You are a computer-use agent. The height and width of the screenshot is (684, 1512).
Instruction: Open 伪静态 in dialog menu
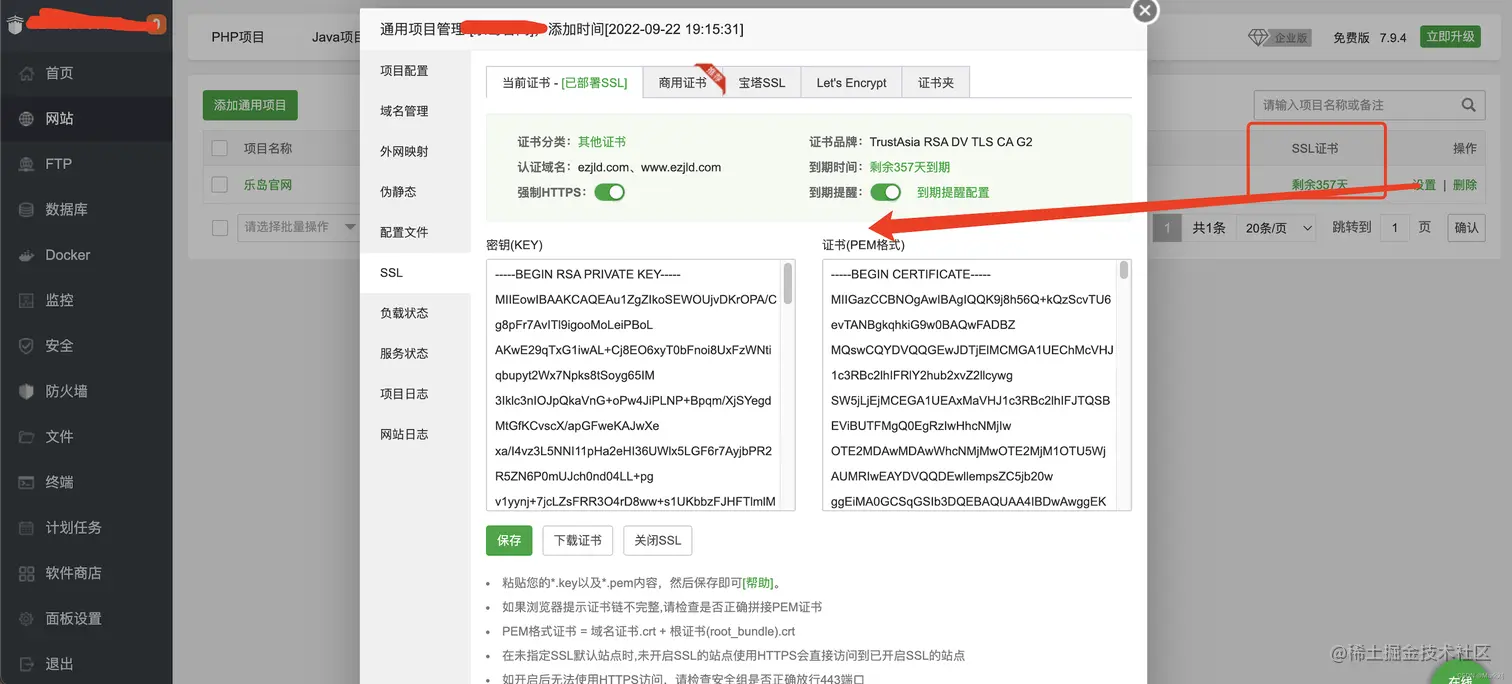[x=415, y=192]
